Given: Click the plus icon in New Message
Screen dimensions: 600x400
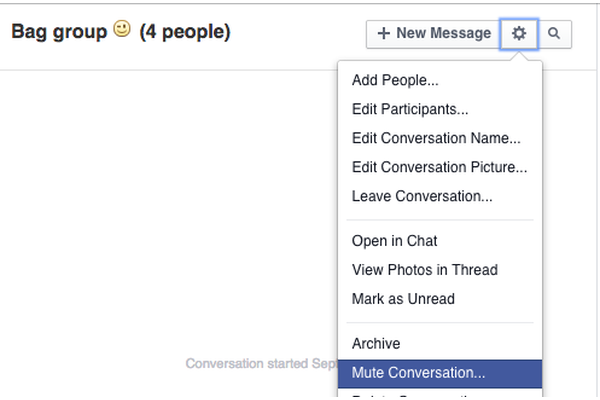Looking at the screenshot, I should pyautogui.click(x=384, y=33).
